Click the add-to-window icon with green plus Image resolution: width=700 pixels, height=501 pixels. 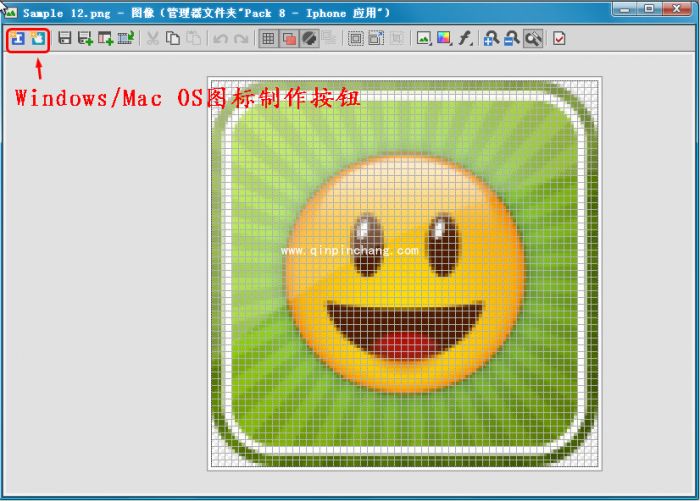click(x=105, y=38)
